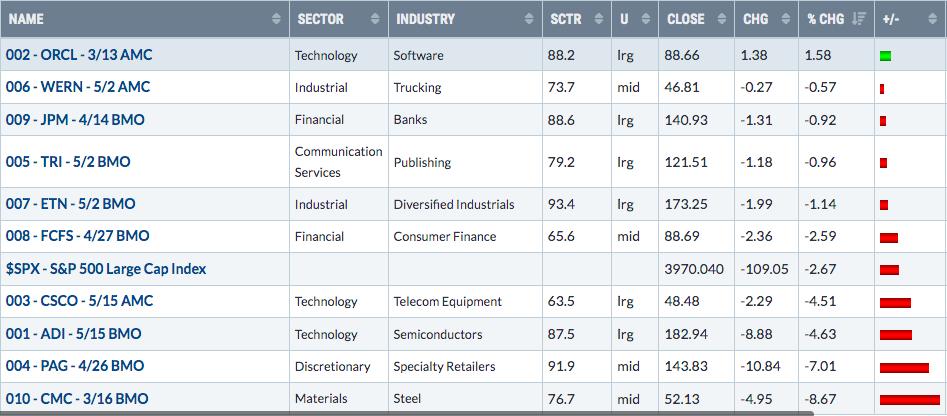Click horizontal scrollbar at table bottom
This screenshot has height=416, width=947.
406,414
